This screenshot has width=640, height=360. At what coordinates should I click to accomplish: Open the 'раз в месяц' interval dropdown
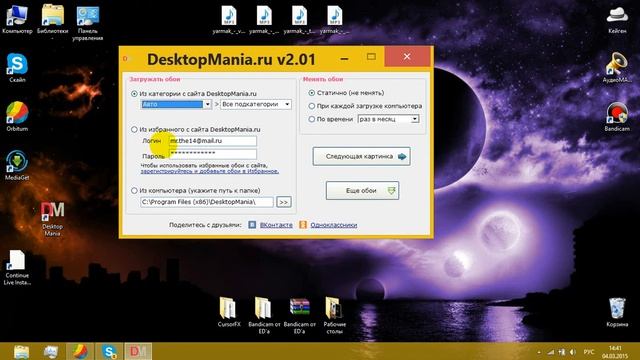[388, 119]
